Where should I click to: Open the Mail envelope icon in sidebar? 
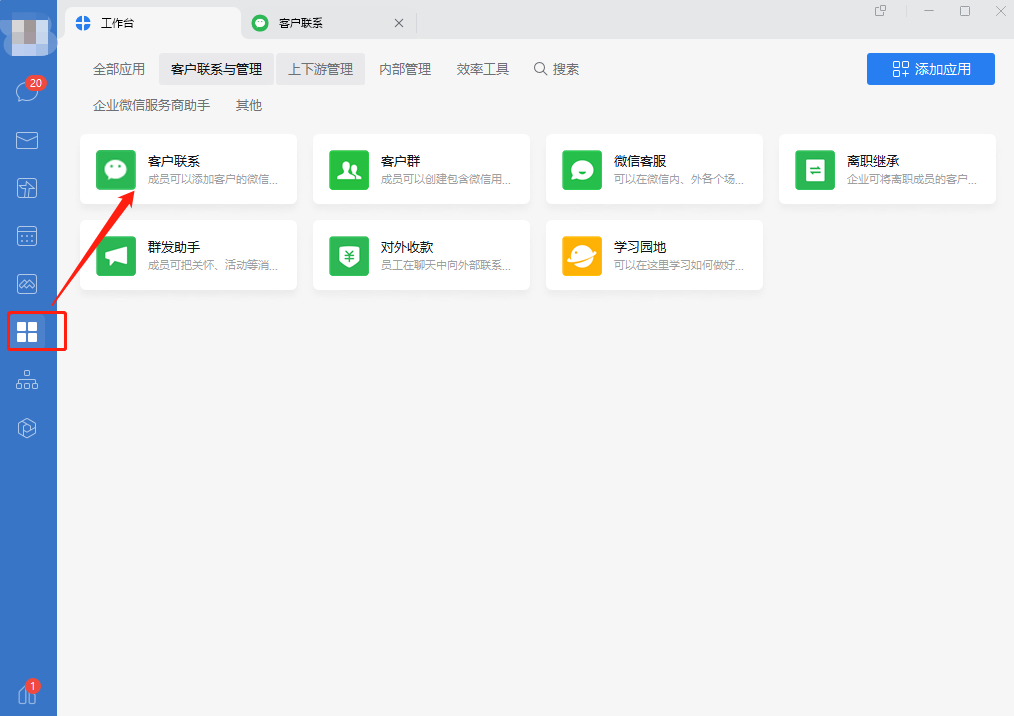click(27, 140)
